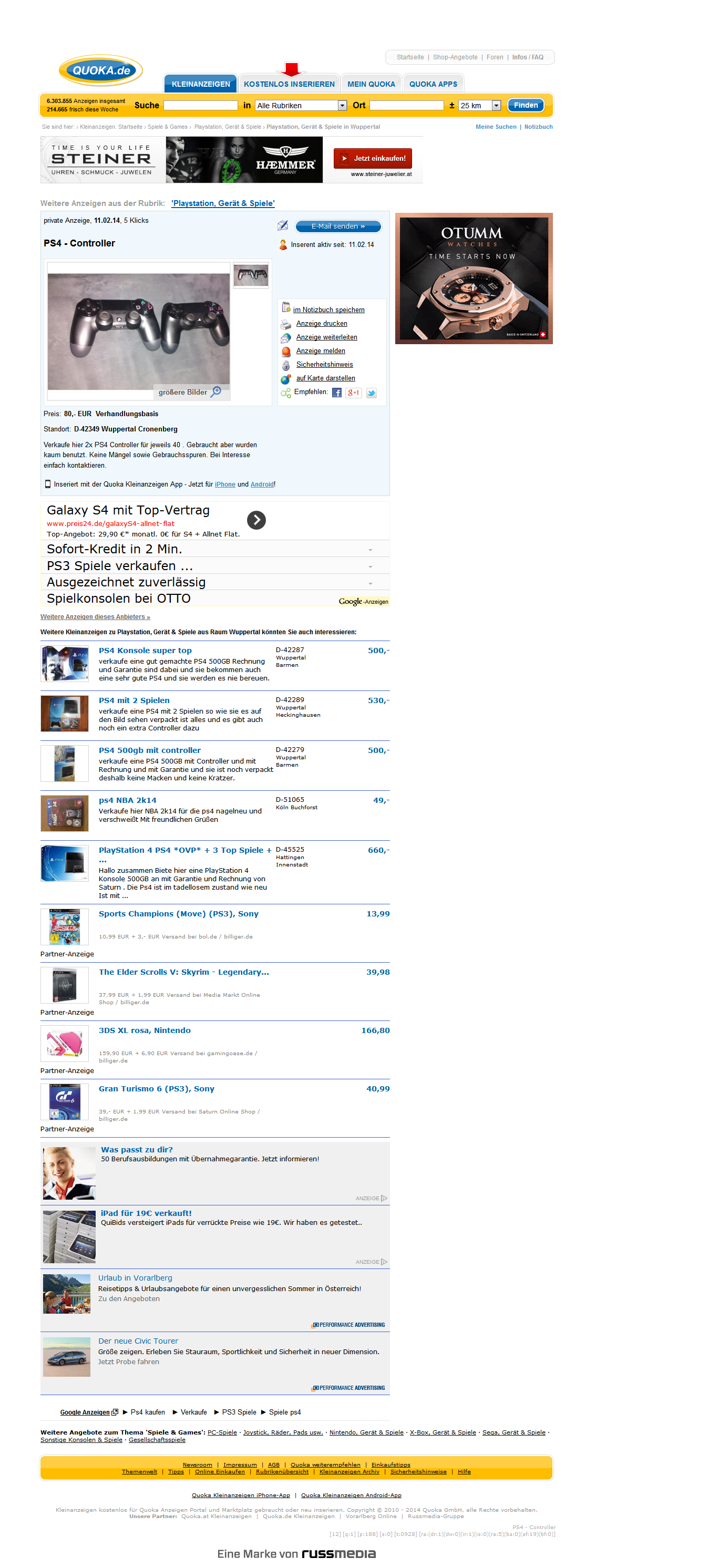Click the iPhone app link
The height and width of the screenshot is (1568, 709).
[x=225, y=484]
